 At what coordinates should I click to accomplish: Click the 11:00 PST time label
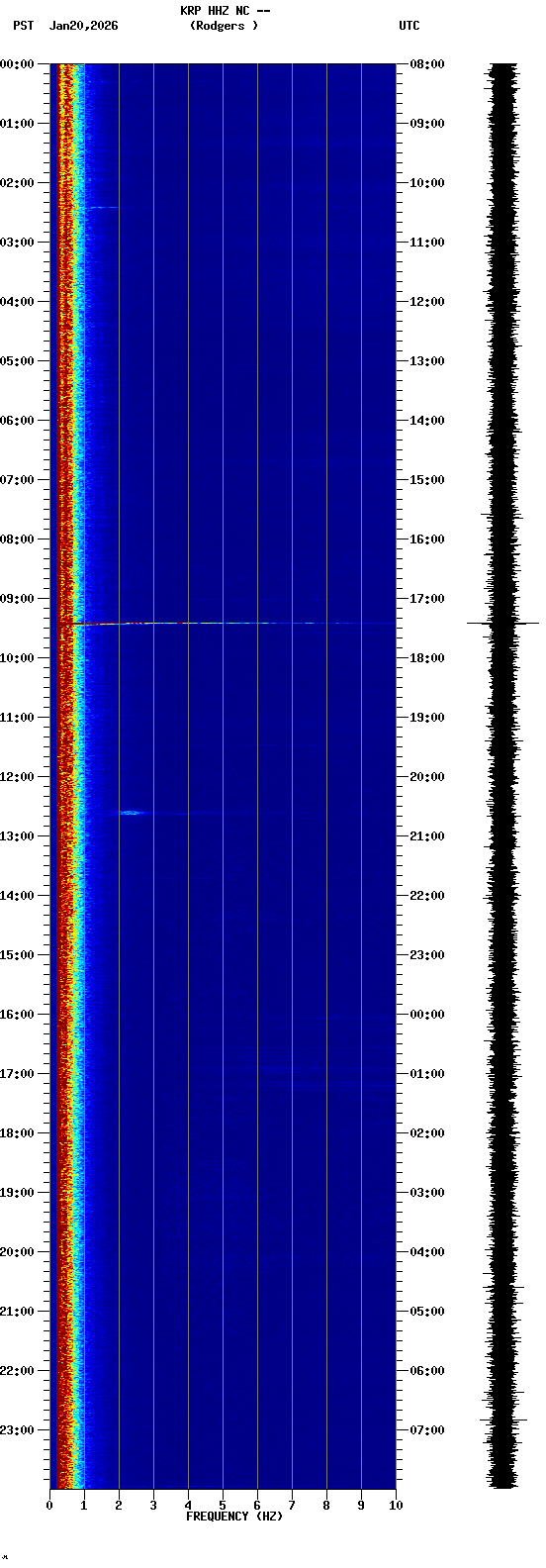click(17, 718)
